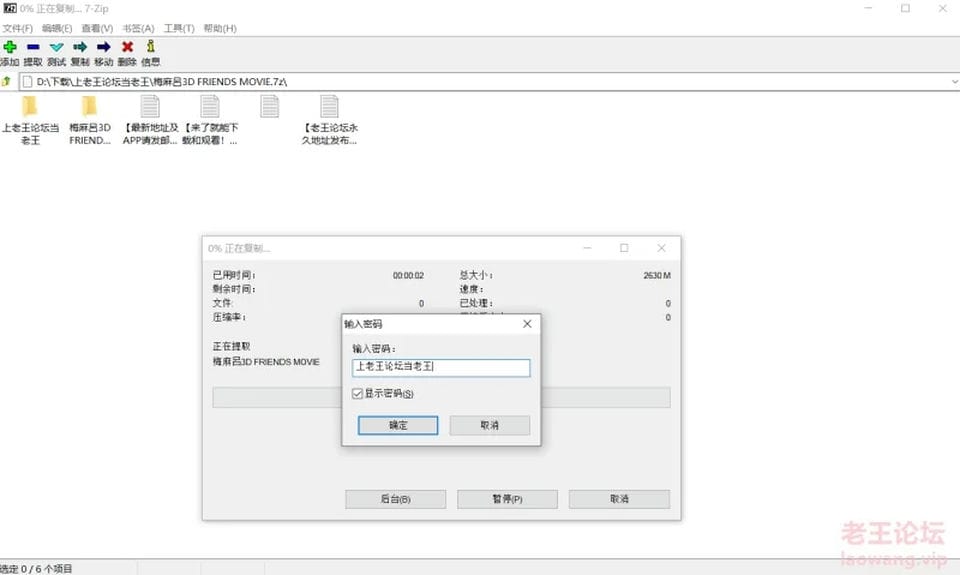The width and height of the screenshot is (960, 575).
Task: Click the 暂停(P) pause button
Action: [x=508, y=499]
